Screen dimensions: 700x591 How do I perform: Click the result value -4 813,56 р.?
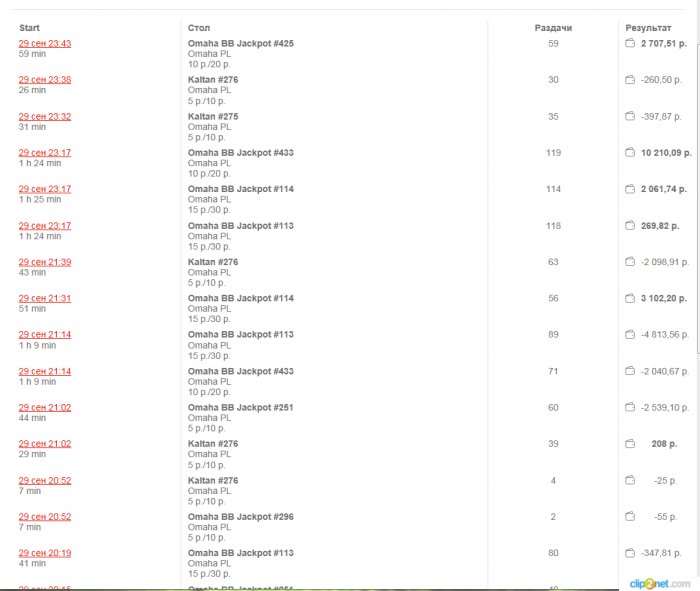(665, 334)
